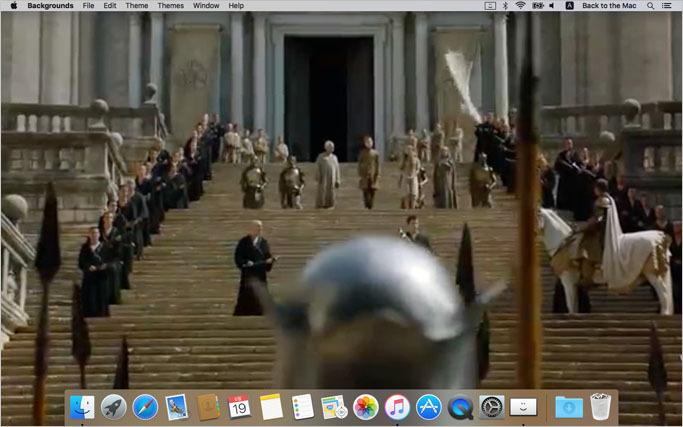Screen dimensions: 683x427
Task: Open Spotlight search
Action: [650, 6]
